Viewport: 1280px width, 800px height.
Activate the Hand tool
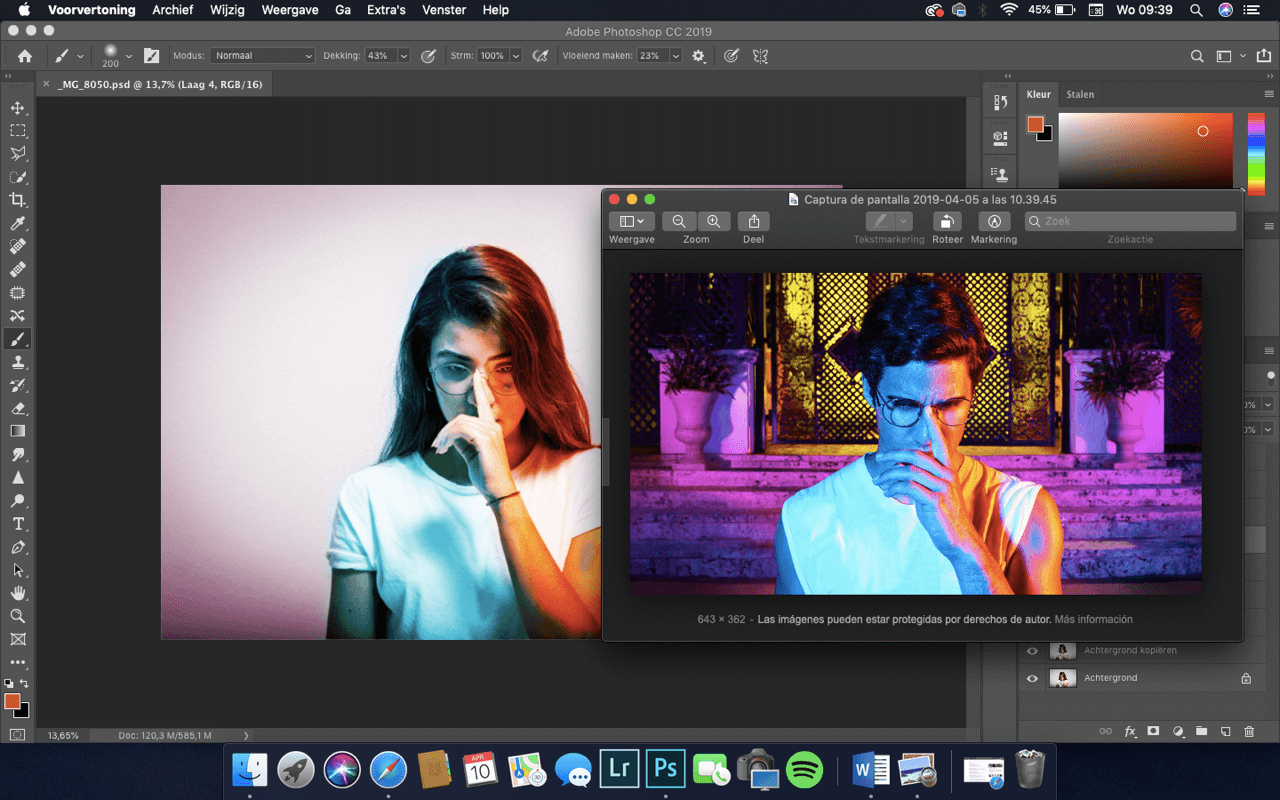(x=18, y=593)
